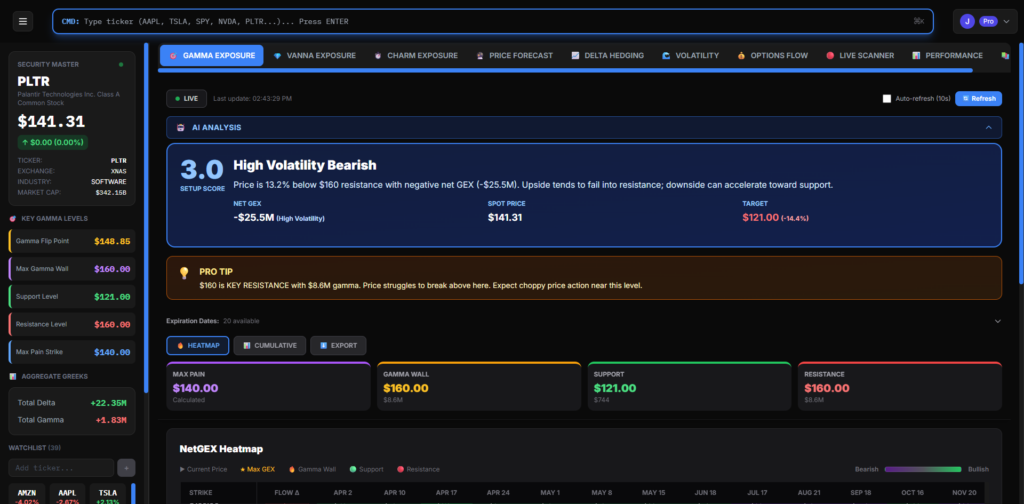Click the Resistance Level $160.00 row
The width and height of the screenshot is (1024, 504).
tap(72, 324)
